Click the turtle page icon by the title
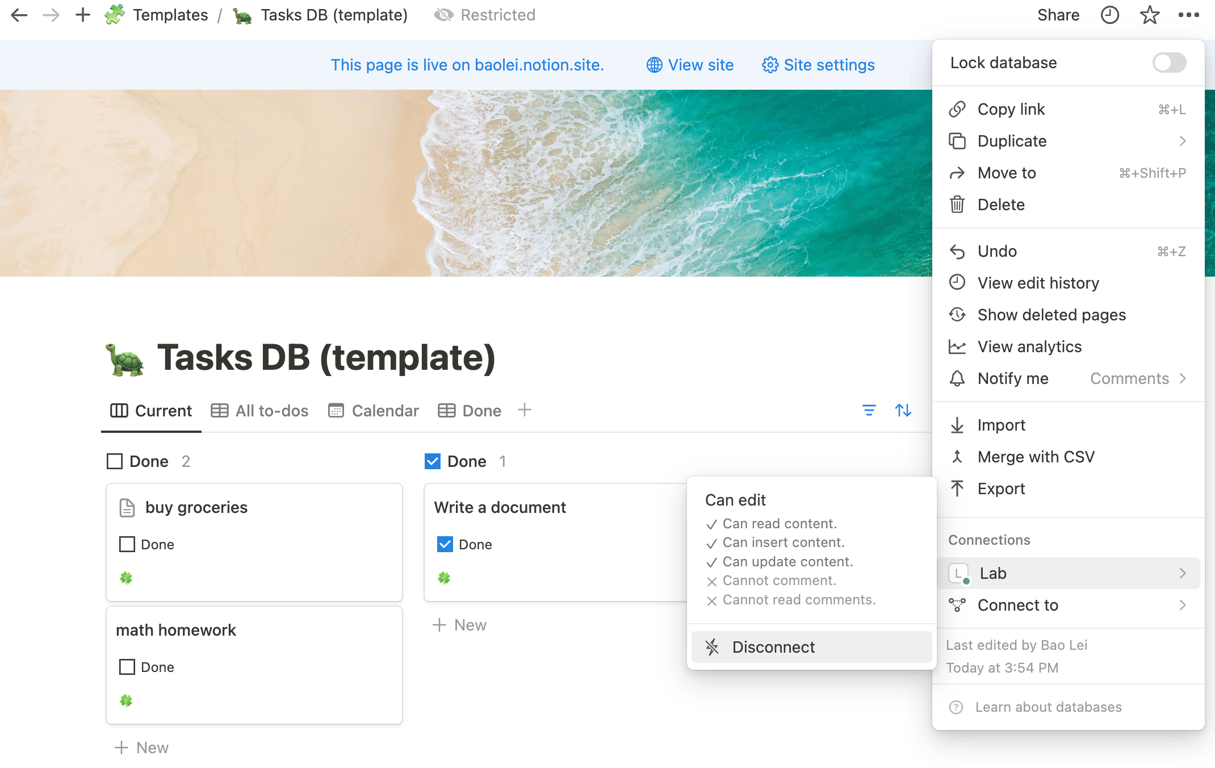 [x=125, y=358]
